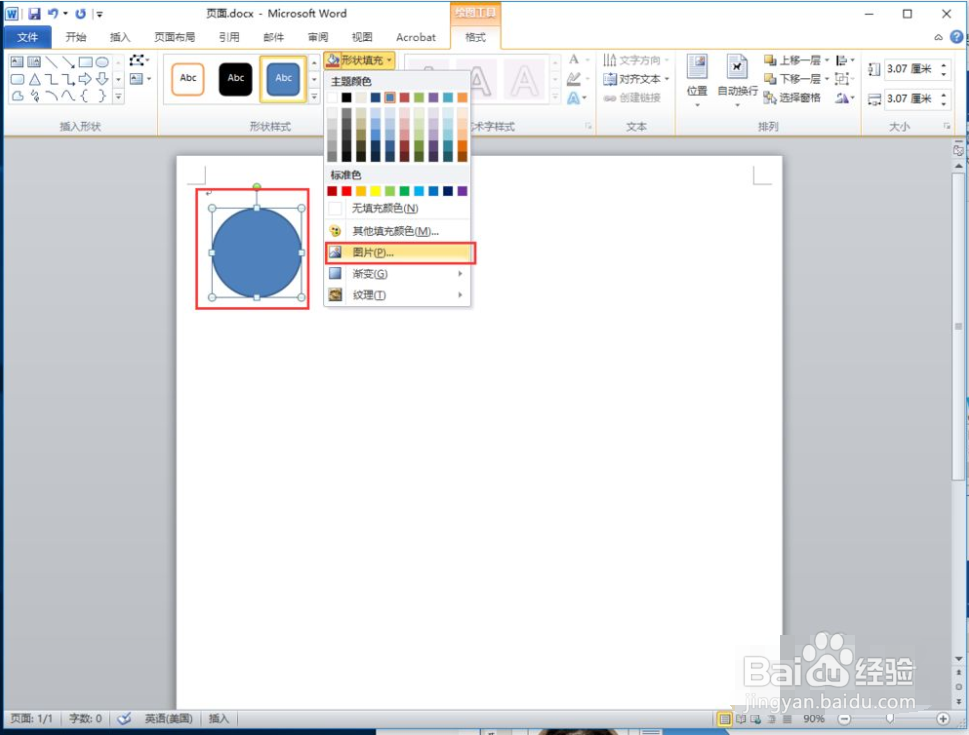969x735 pixels.
Task: Open the Acrobat tab
Action: [x=416, y=37]
